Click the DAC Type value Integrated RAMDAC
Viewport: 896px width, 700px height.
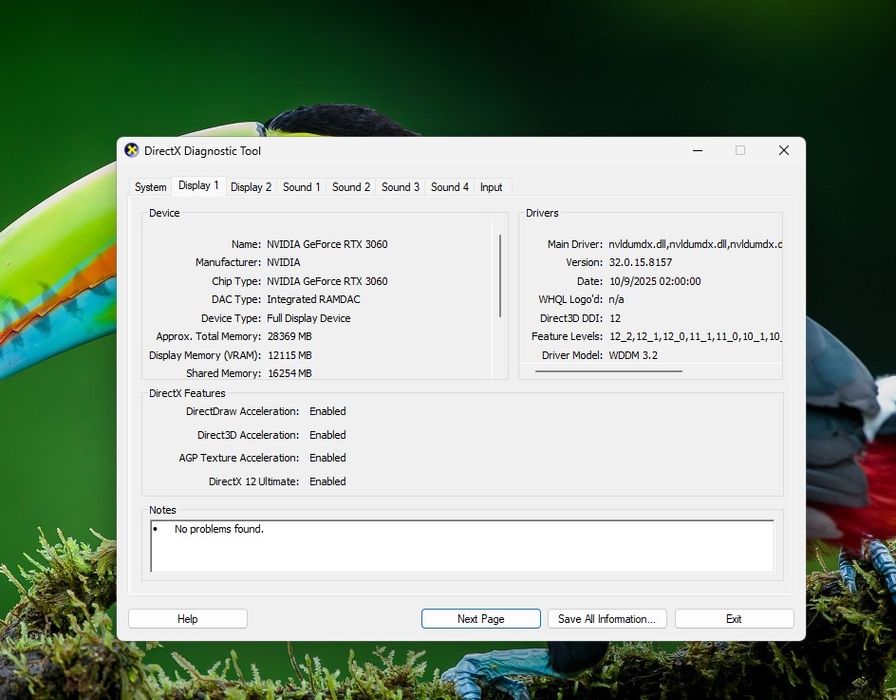click(314, 299)
